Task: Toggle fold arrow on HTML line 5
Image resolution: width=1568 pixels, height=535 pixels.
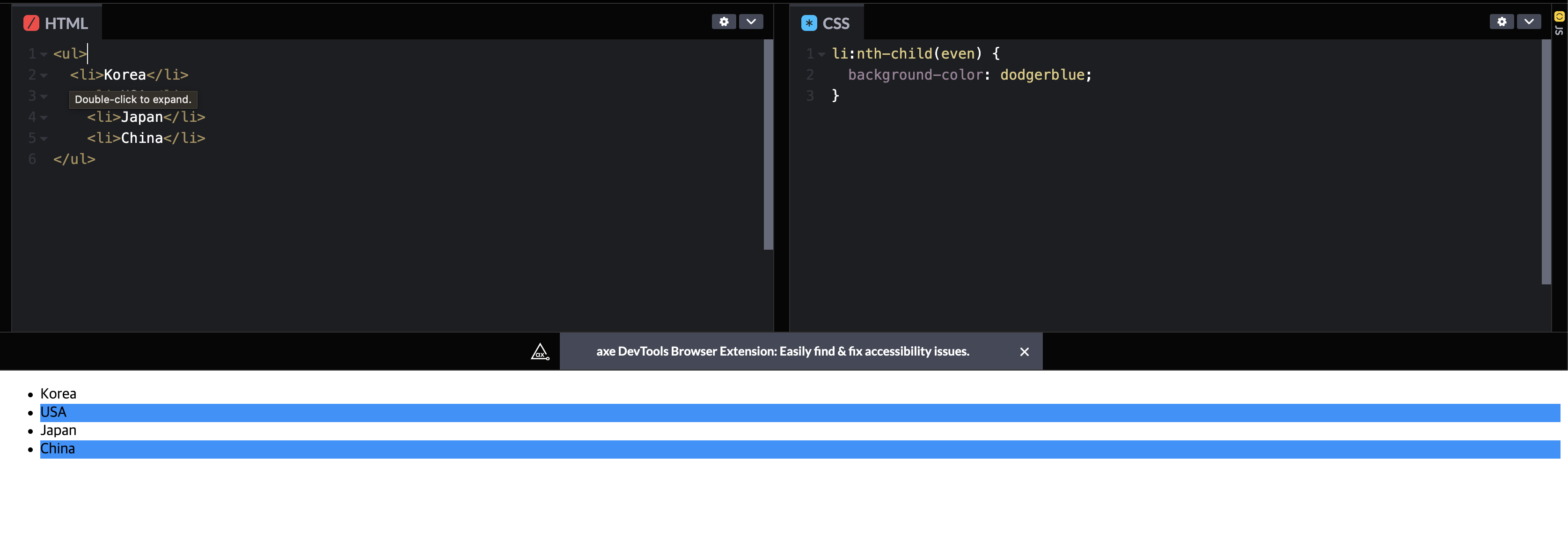Action: pyautogui.click(x=44, y=139)
